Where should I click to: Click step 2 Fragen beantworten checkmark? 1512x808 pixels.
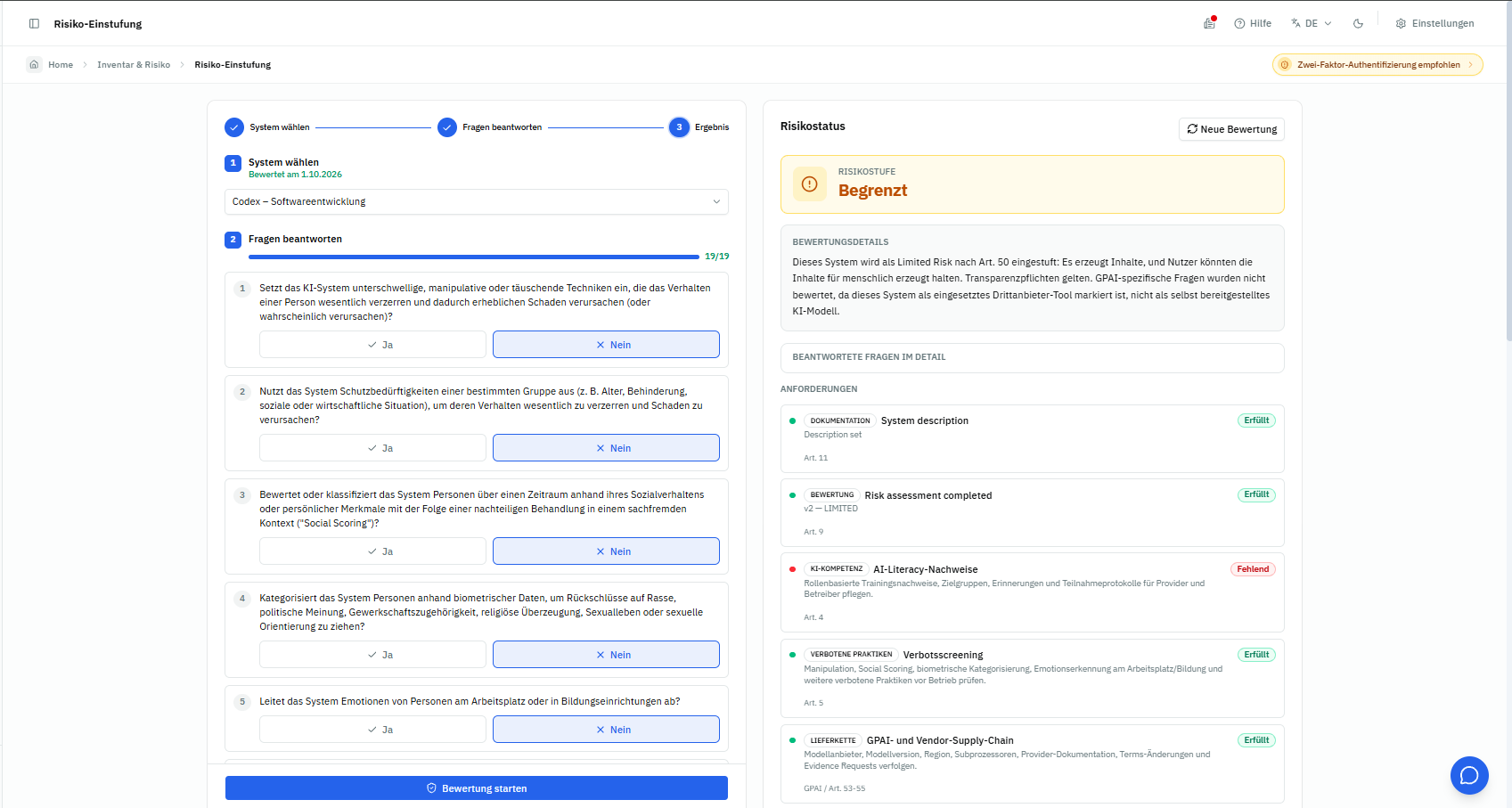pos(447,127)
